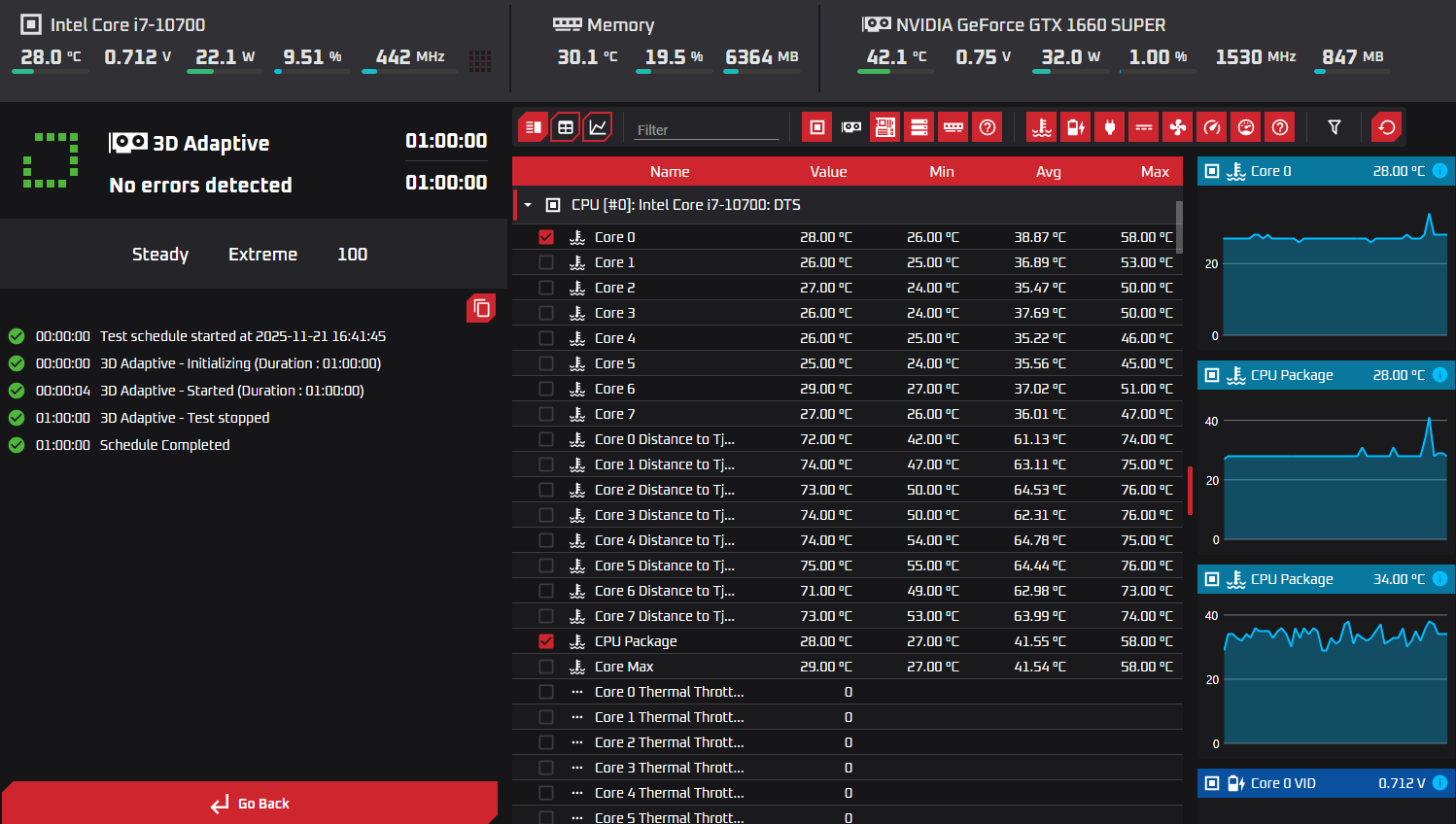Uncheck the Core 0 checkbox
The width and height of the screenshot is (1456, 824).
[546, 237]
